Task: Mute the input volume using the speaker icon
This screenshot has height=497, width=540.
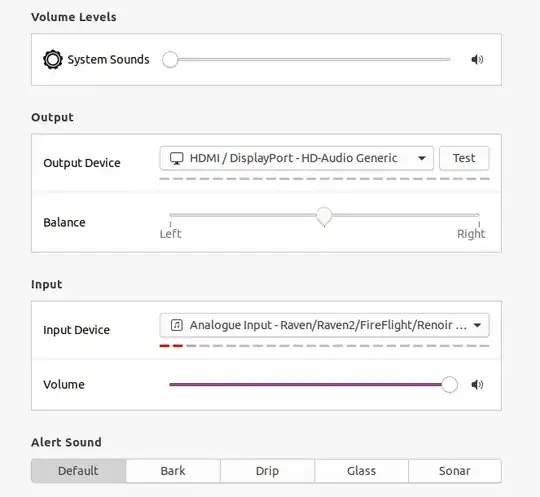Action: click(x=477, y=384)
